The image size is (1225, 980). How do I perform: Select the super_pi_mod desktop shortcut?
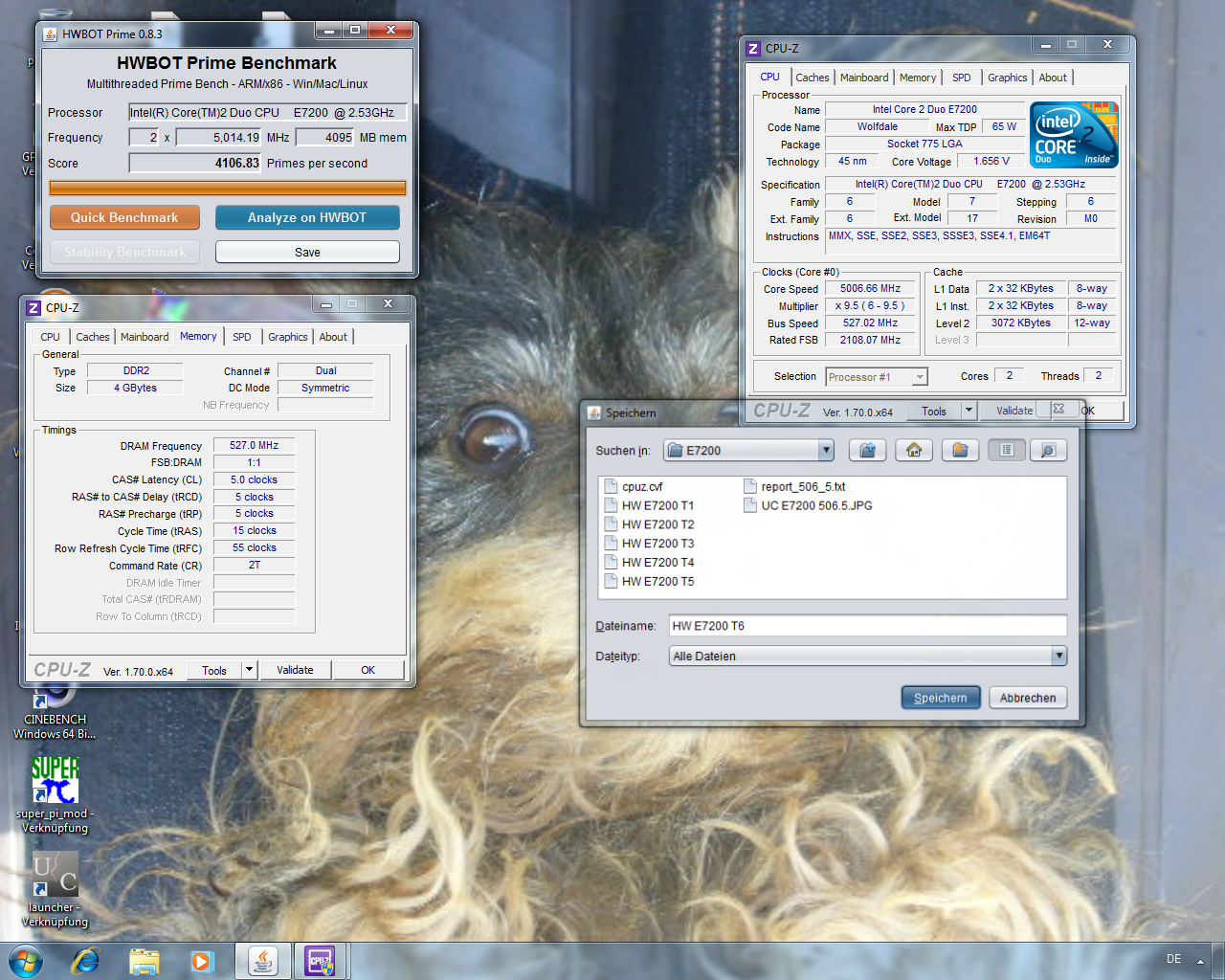point(55,794)
